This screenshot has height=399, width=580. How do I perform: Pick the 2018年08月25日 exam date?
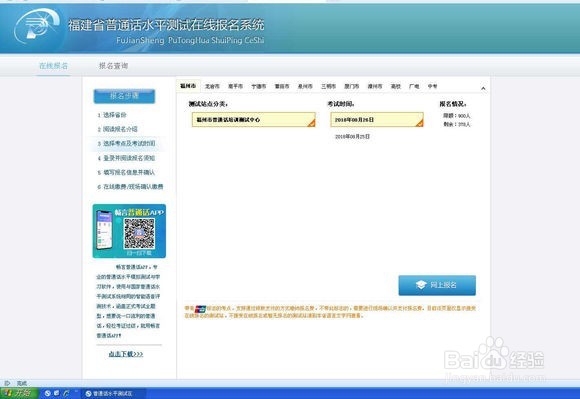[x=353, y=136]
